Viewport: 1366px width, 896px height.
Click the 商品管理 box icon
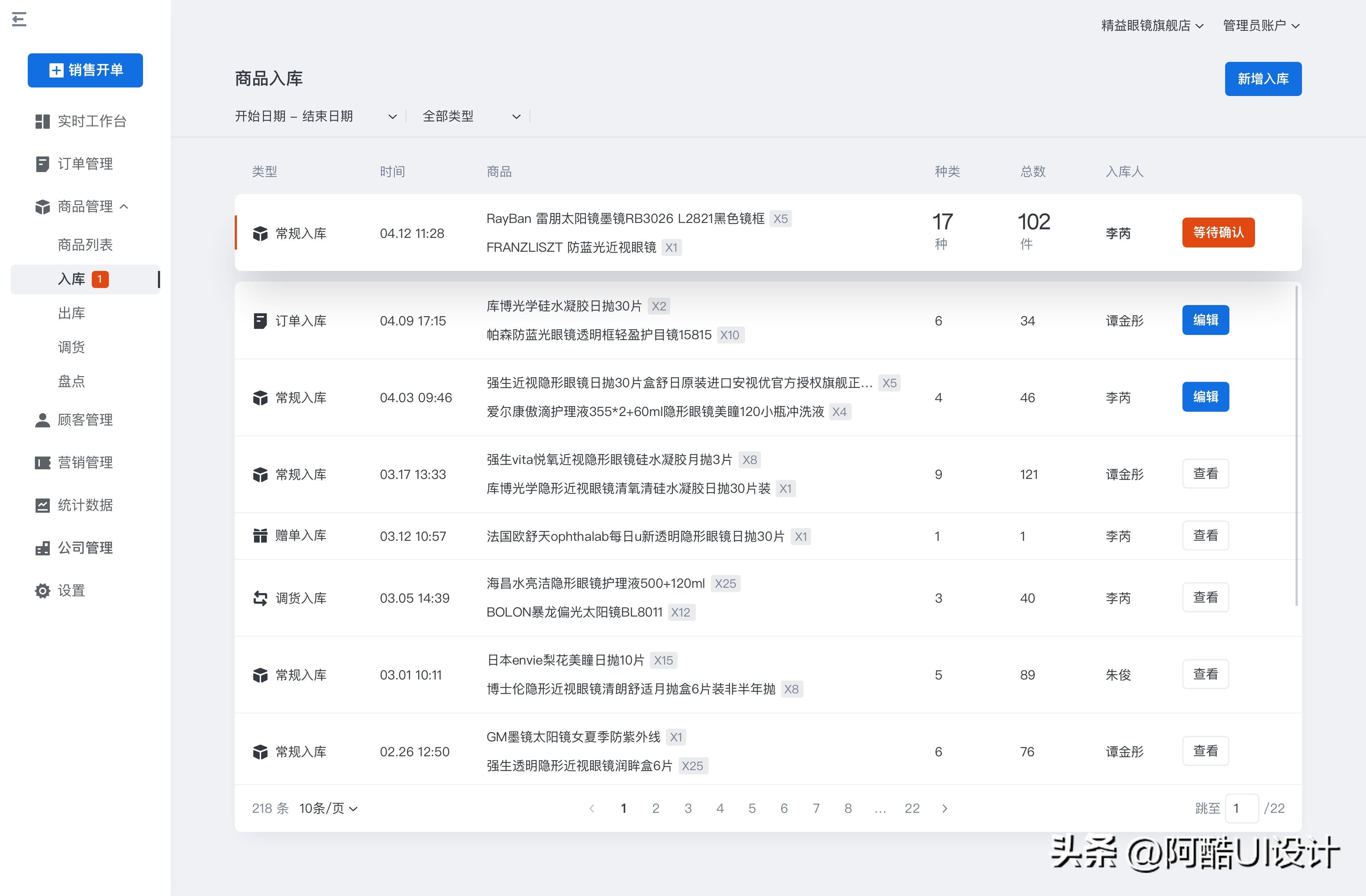coord(42,207)
